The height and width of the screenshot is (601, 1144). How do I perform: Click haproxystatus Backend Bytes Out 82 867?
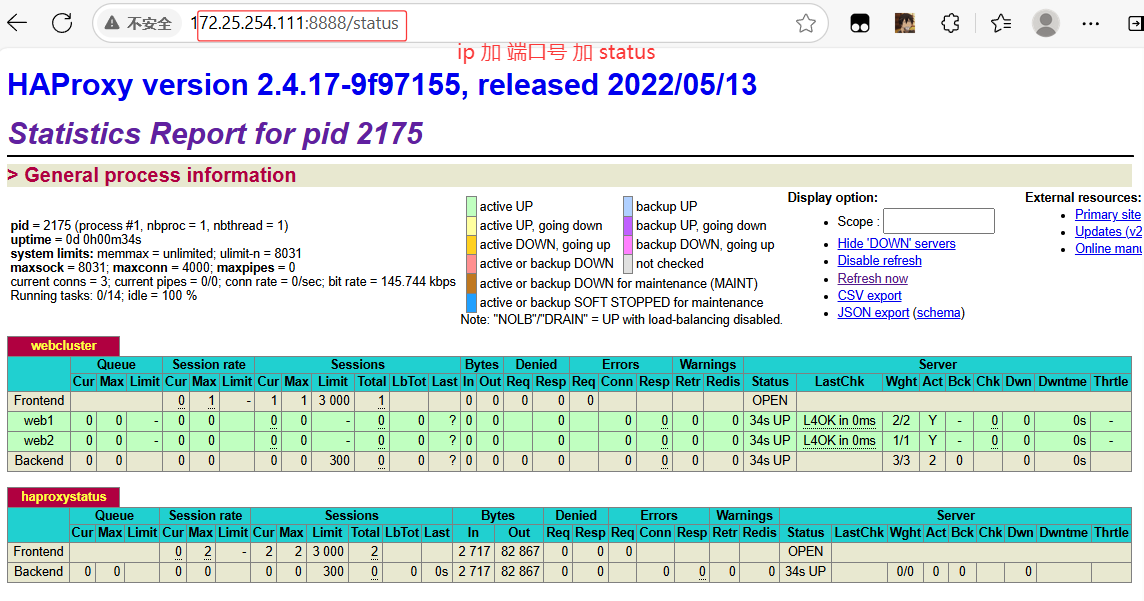click(519, 572)
